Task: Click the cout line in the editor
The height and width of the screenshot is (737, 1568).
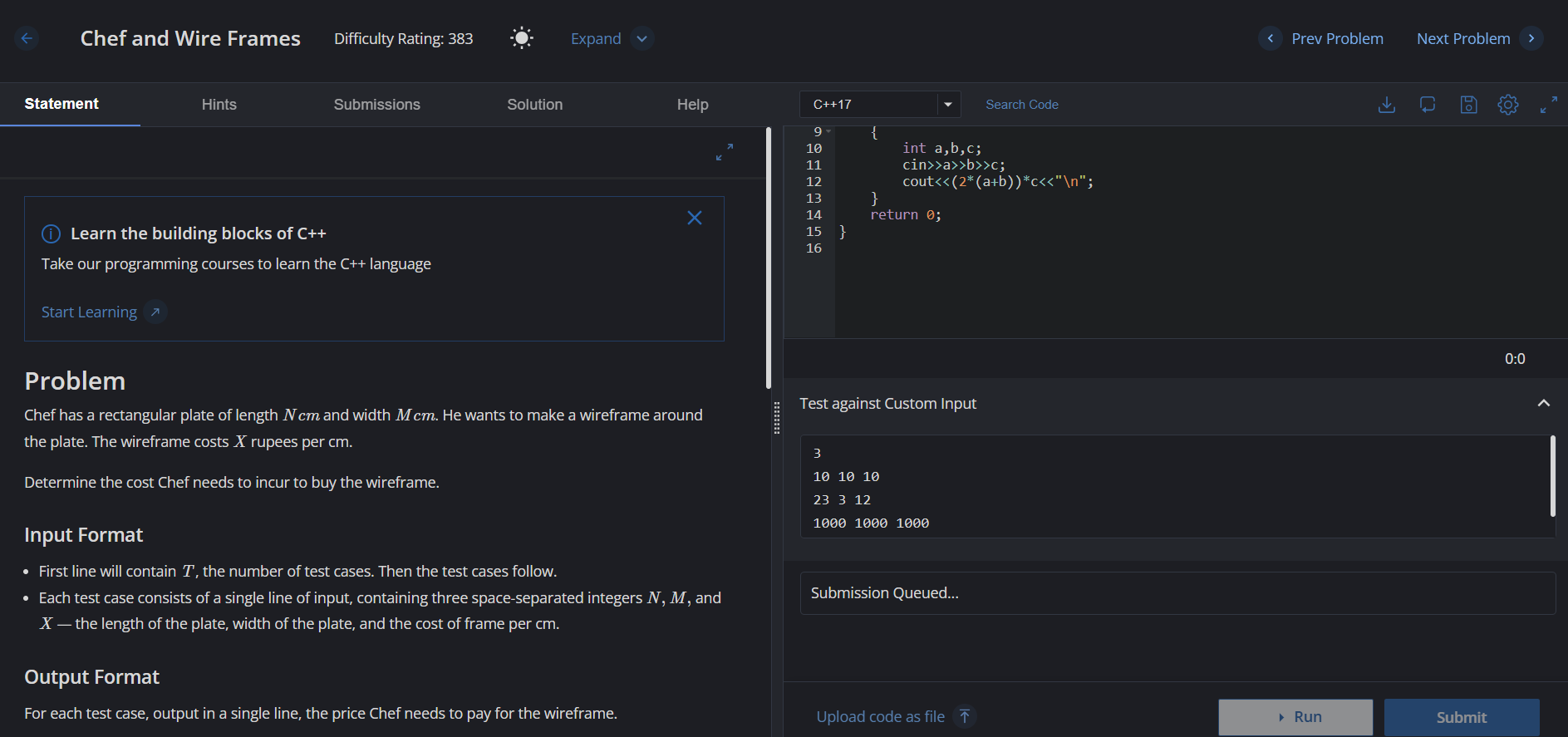Action: click(x=998, y=182)
